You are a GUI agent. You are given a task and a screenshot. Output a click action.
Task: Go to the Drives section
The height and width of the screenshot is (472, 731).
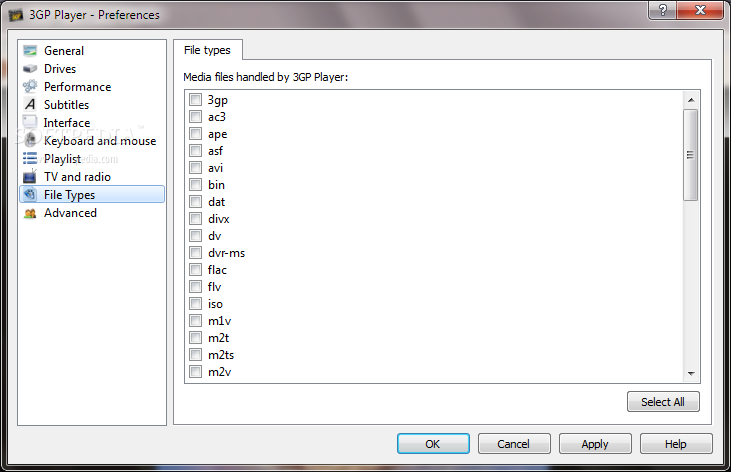(x=92, y=69)
